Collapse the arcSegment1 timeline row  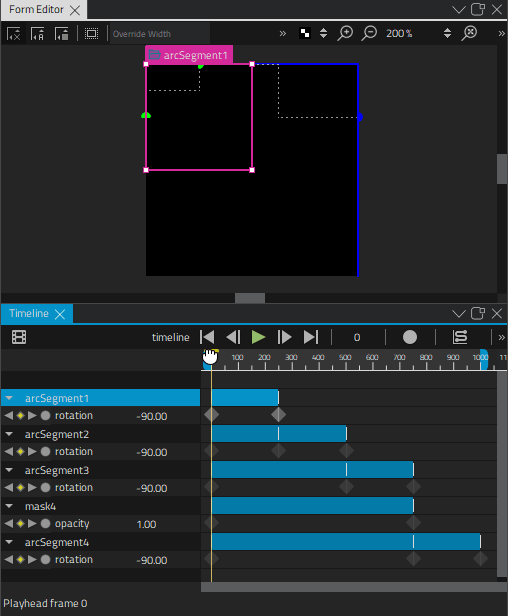point(9,398)
